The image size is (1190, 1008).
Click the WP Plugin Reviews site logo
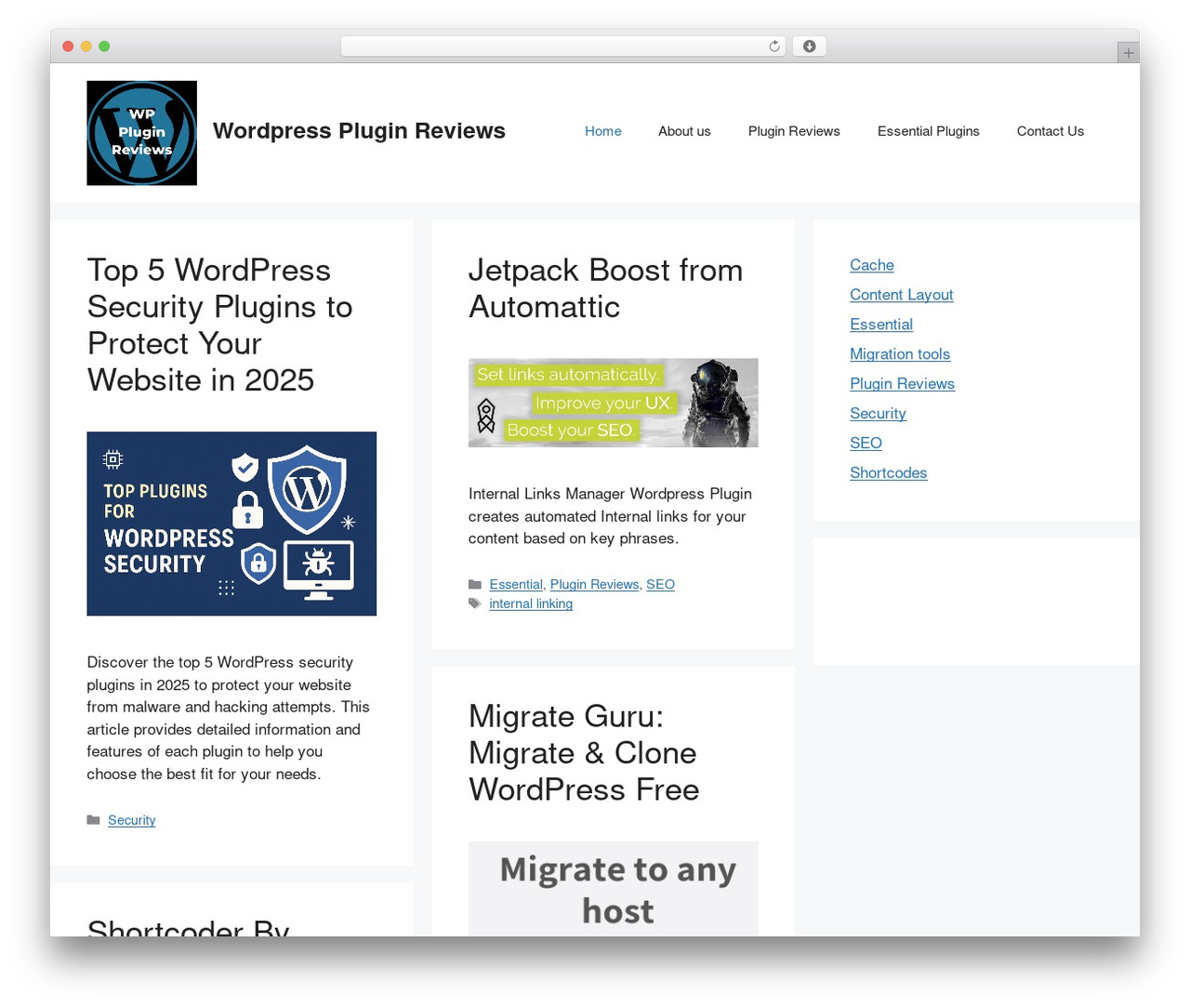coord(141,133)
